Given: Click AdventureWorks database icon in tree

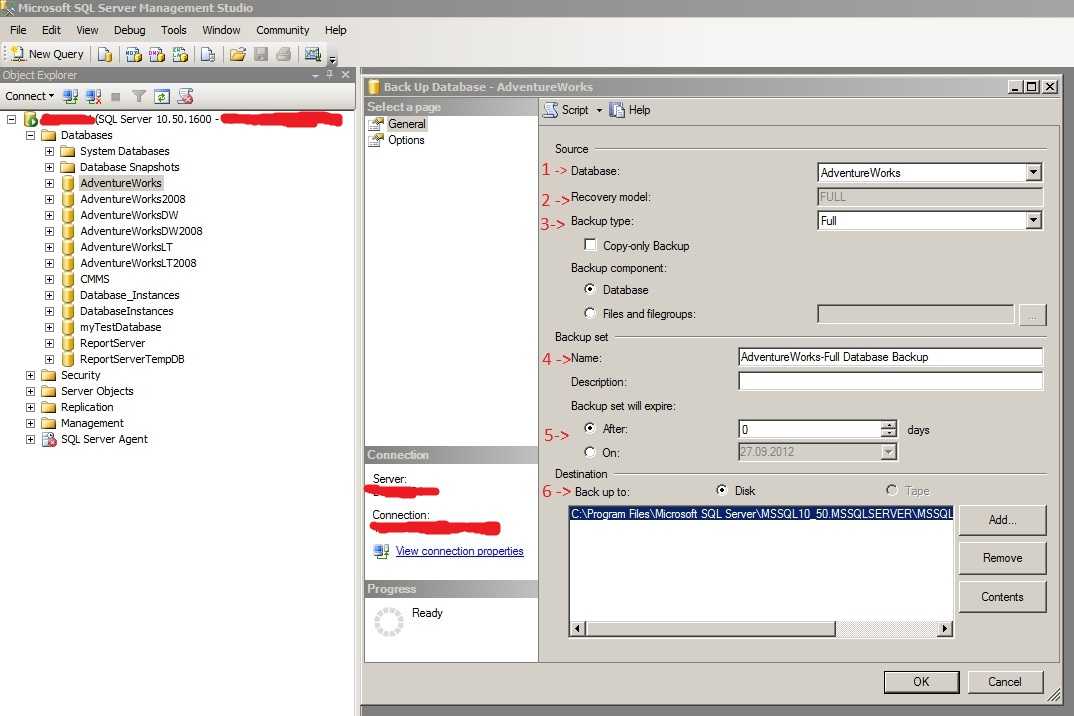Looking at the screenshot, I should (x=68, y=183).
